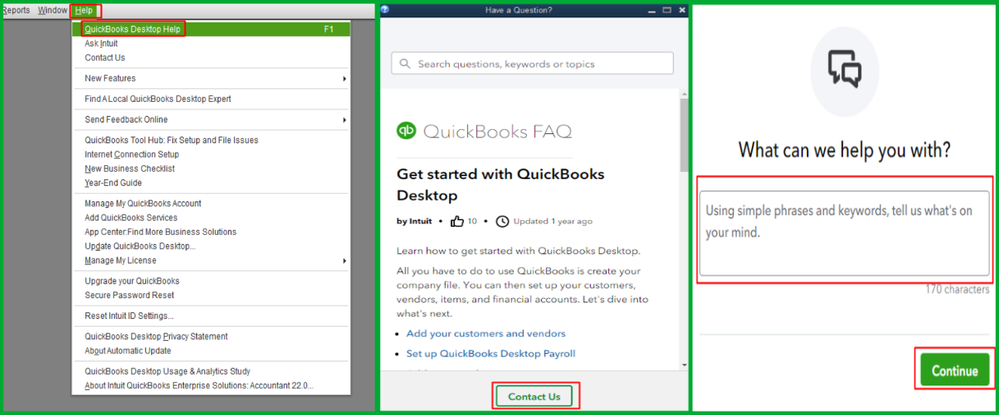Click the What can we help you with text box
Screen dimensions: 999x415
click(845, 231)
